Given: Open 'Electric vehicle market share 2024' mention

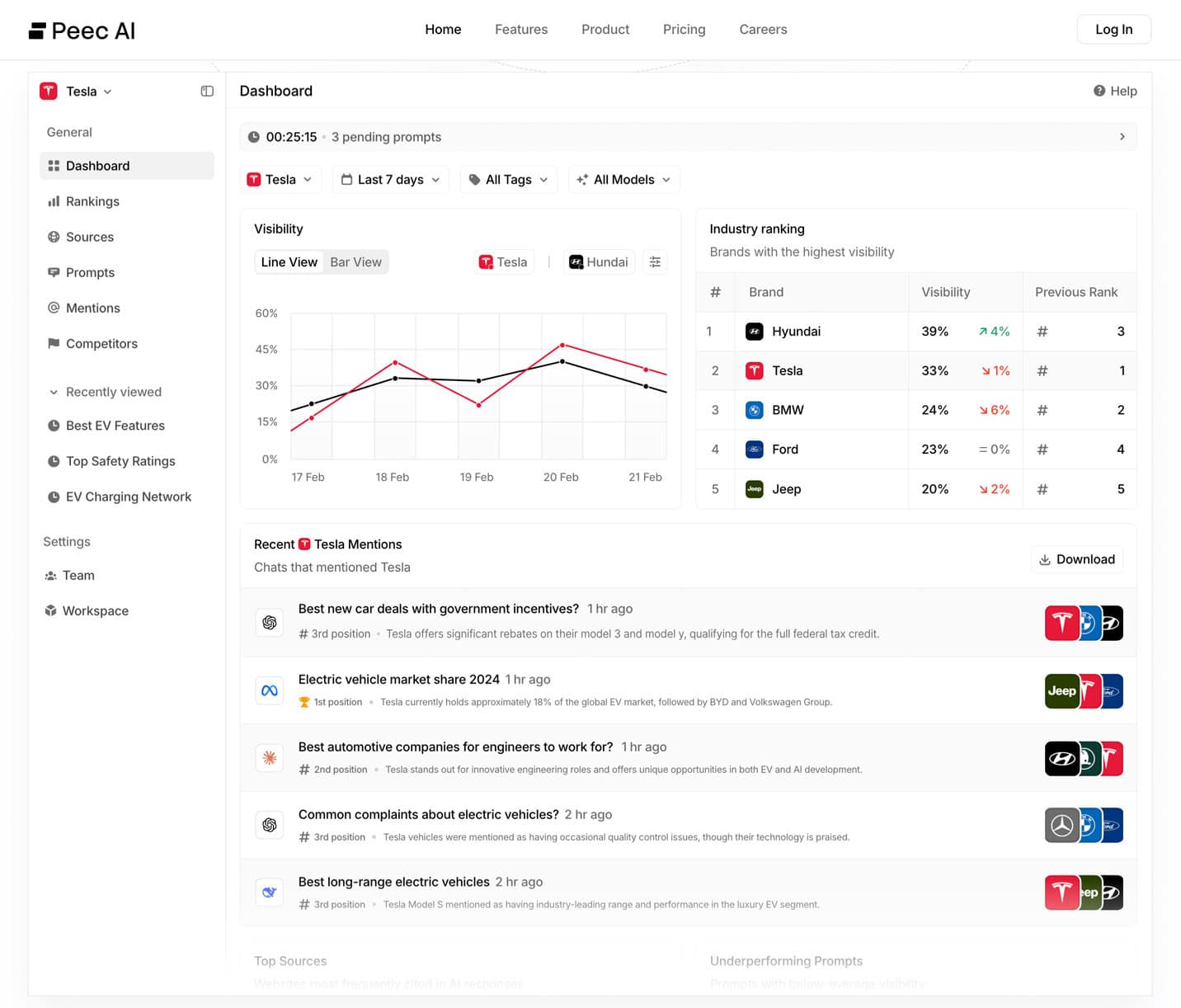Looking at the screenshot, I should pos(688,690).
